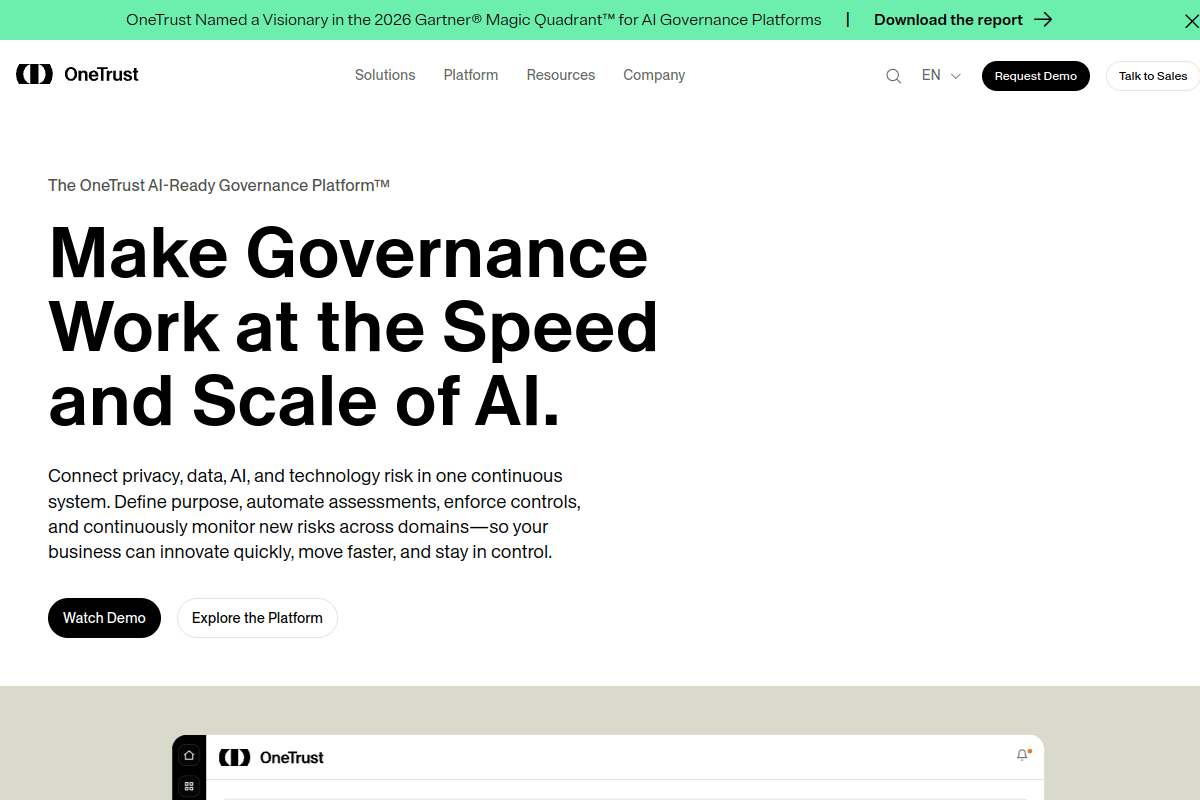1200x800 pixels.
Task: Click the Talk to Sales button
Action: 1153,76
